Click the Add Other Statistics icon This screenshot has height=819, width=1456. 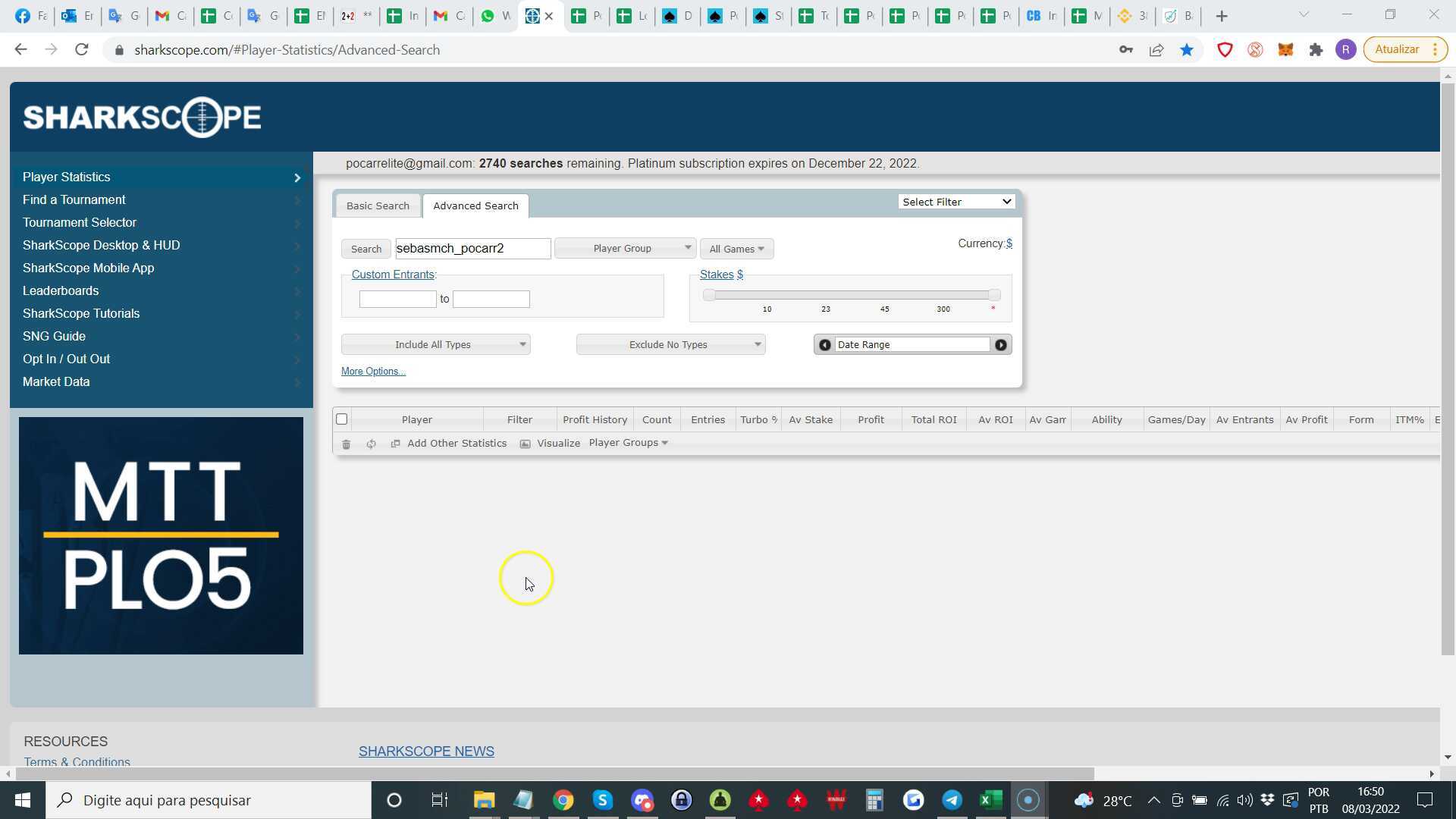pos(395,443)
